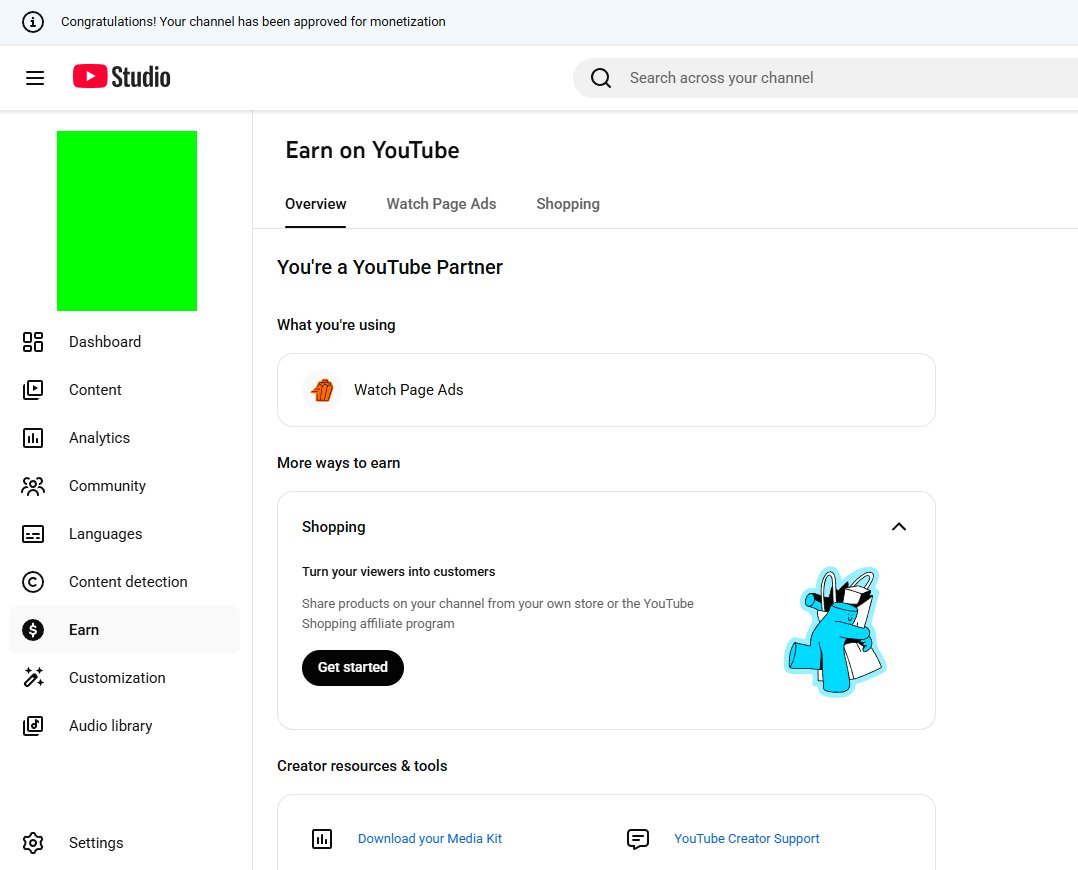Click the info icon in monetization banner
The image size is (1078, 870).
pyautogui.click(x=32, y=21)
